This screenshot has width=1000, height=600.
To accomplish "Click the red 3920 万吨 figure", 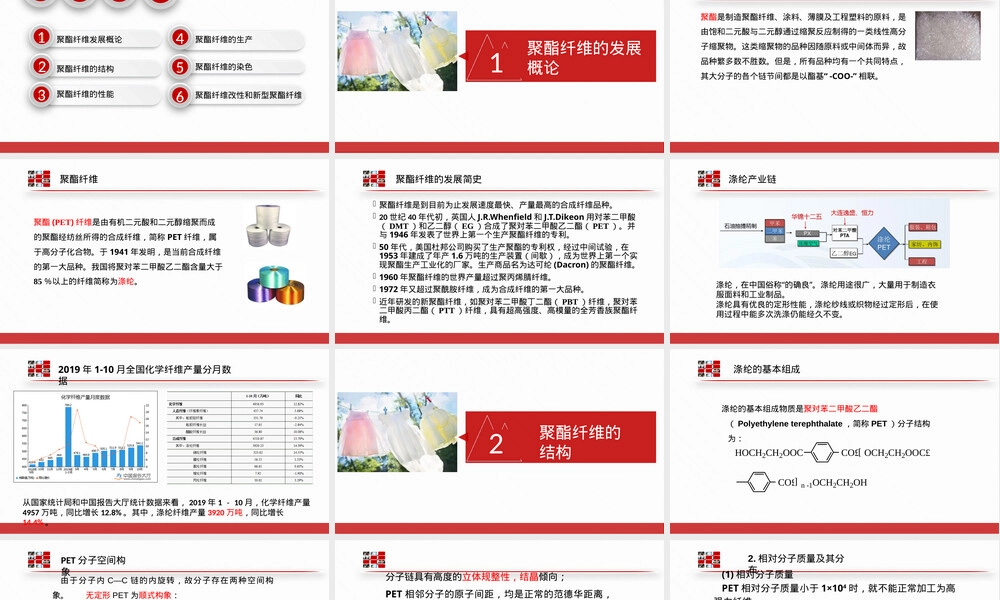I will tap(224, 512).
